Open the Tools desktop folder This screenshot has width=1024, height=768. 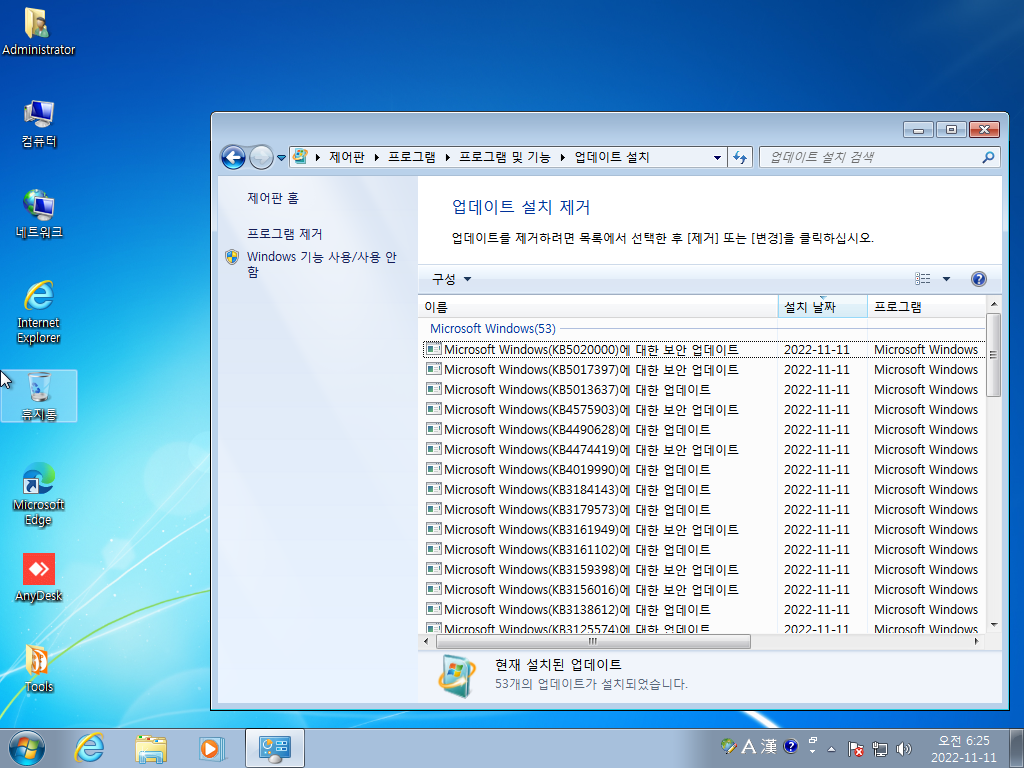39,668
